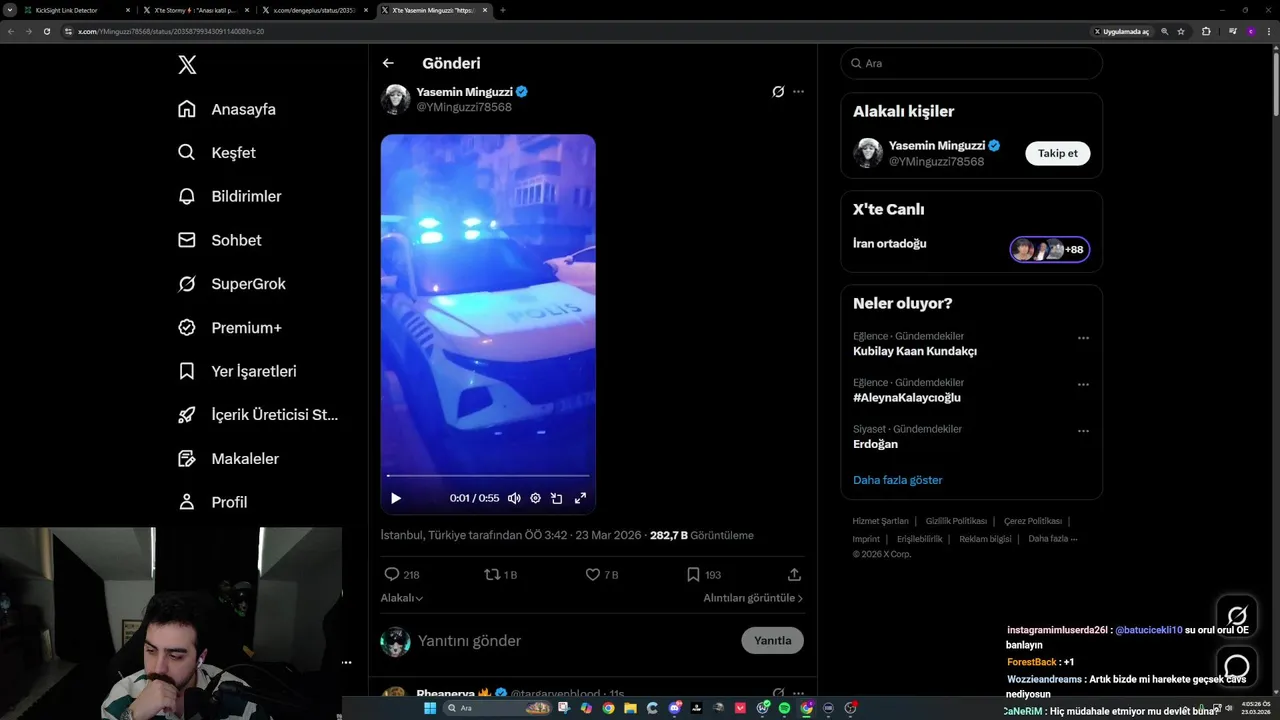This screenshot has width=1280, height=720.
Task: Open İran ortadoğu live space
Action: coord(889,244)
